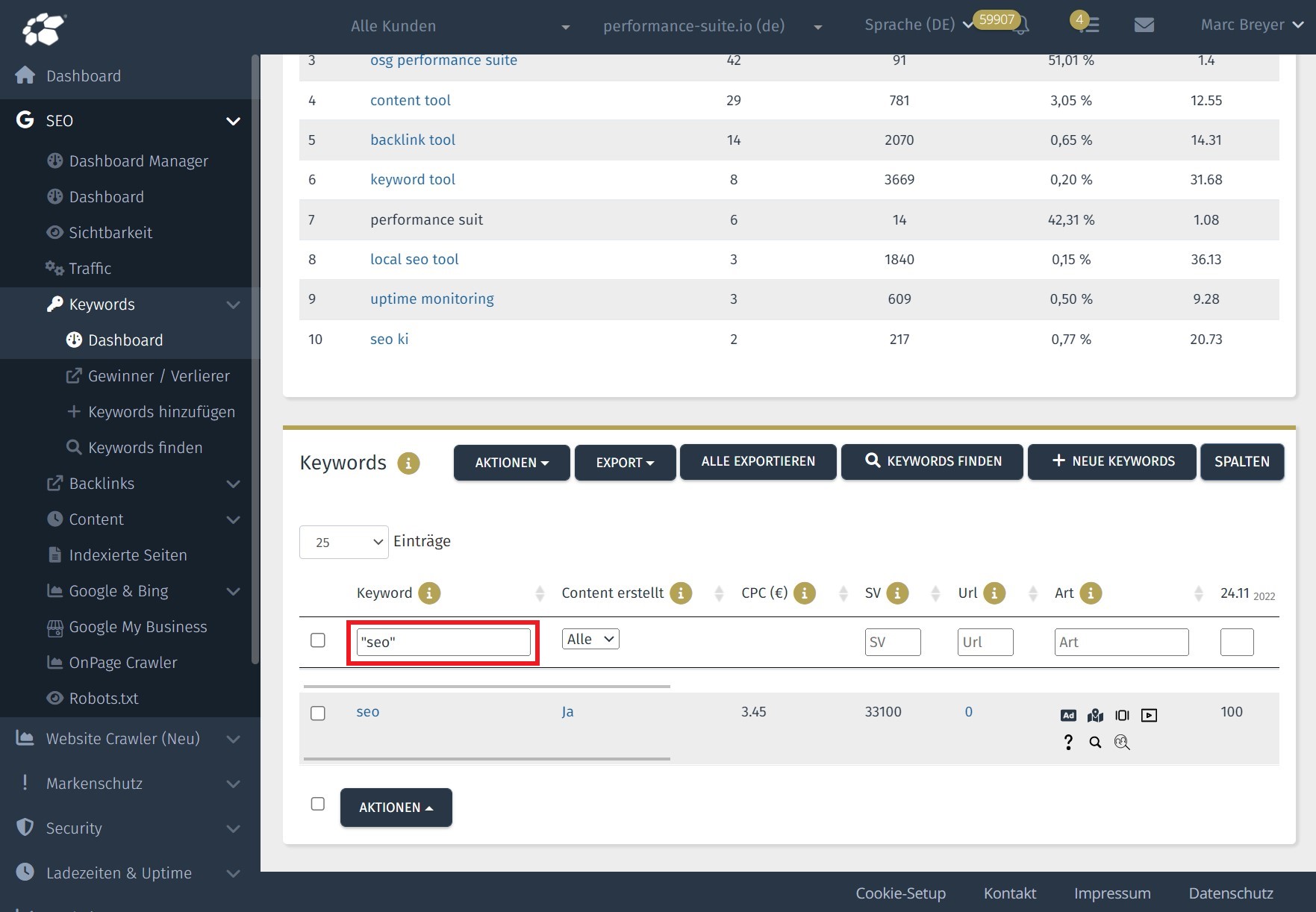Collapse the Keywords submenu in the sidebar
Viewport: 1316px width, 912px height.
click(x=233, y=304)
